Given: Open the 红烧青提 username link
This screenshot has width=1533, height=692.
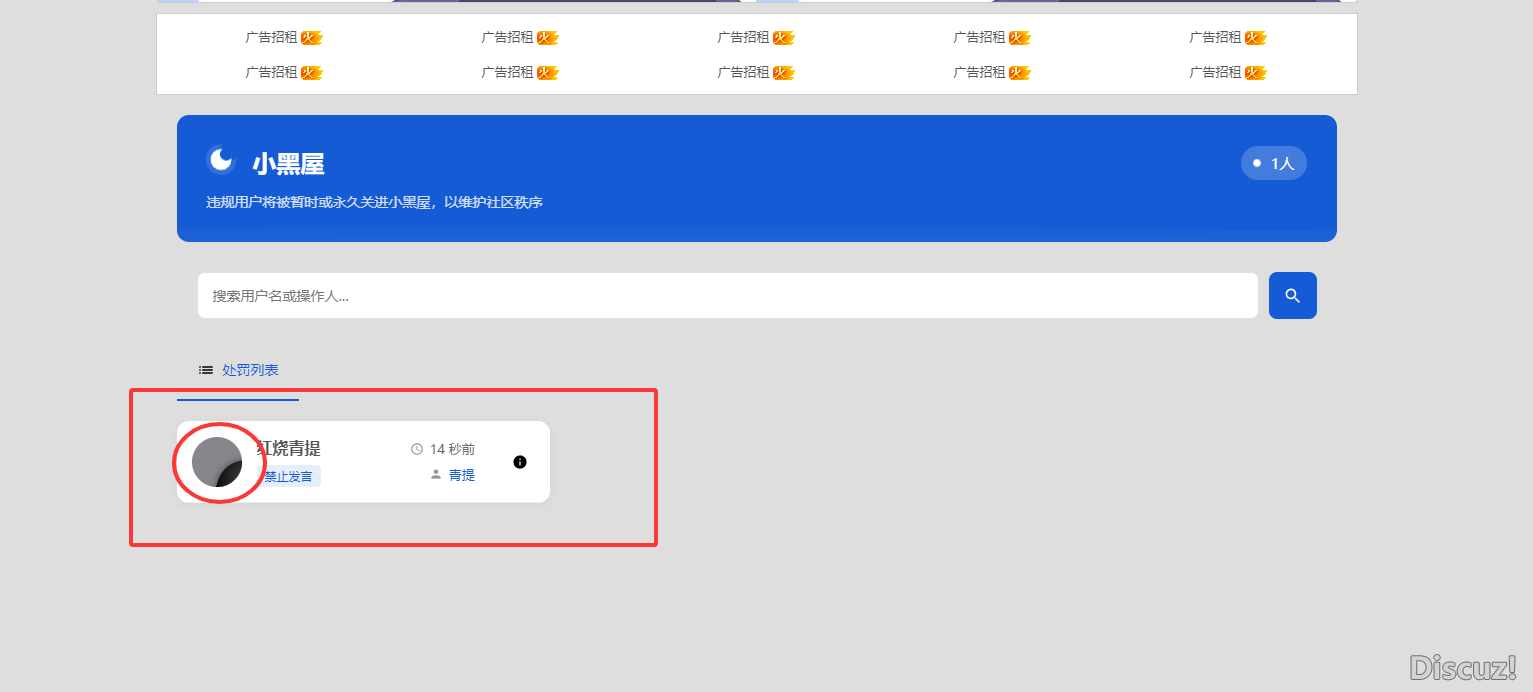Looking at the screenshot, I should (x=290, y=448).
